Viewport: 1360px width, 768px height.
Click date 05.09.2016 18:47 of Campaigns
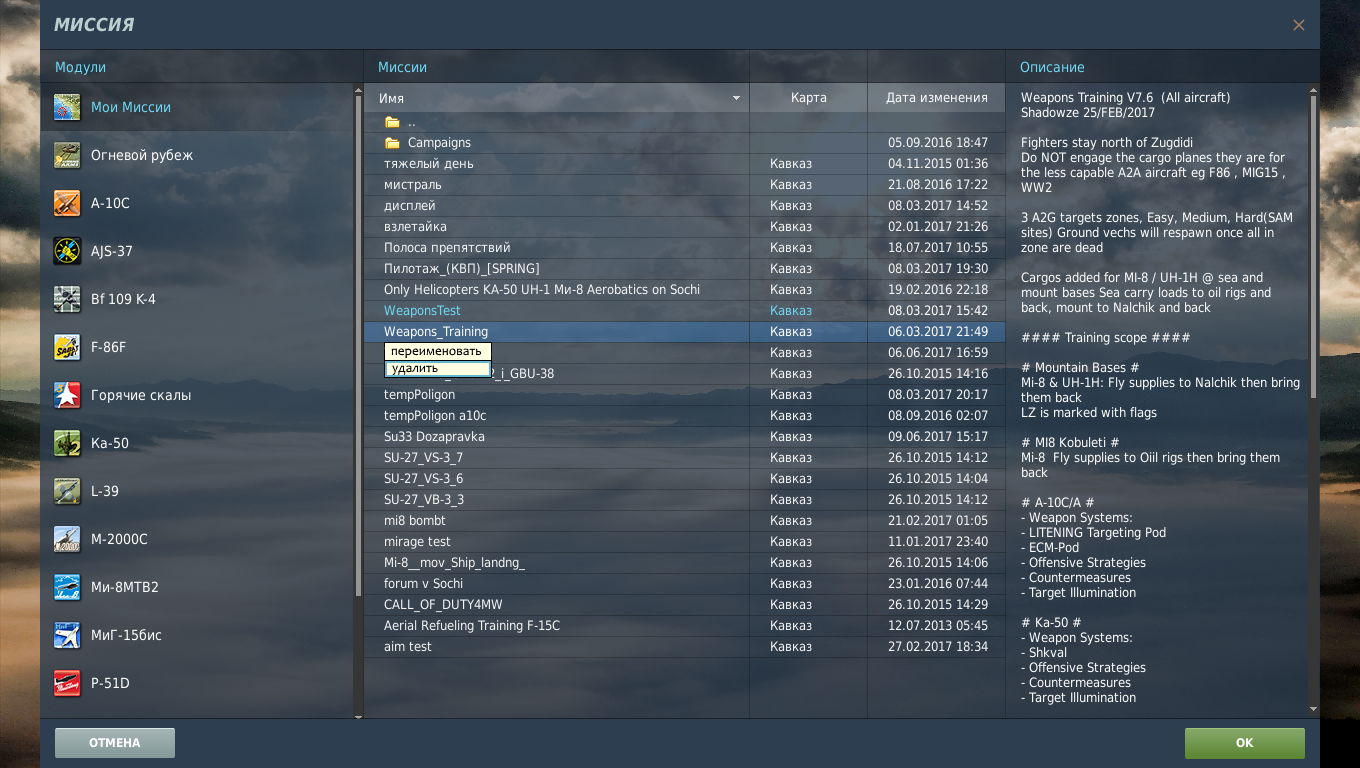click(937, 143)
